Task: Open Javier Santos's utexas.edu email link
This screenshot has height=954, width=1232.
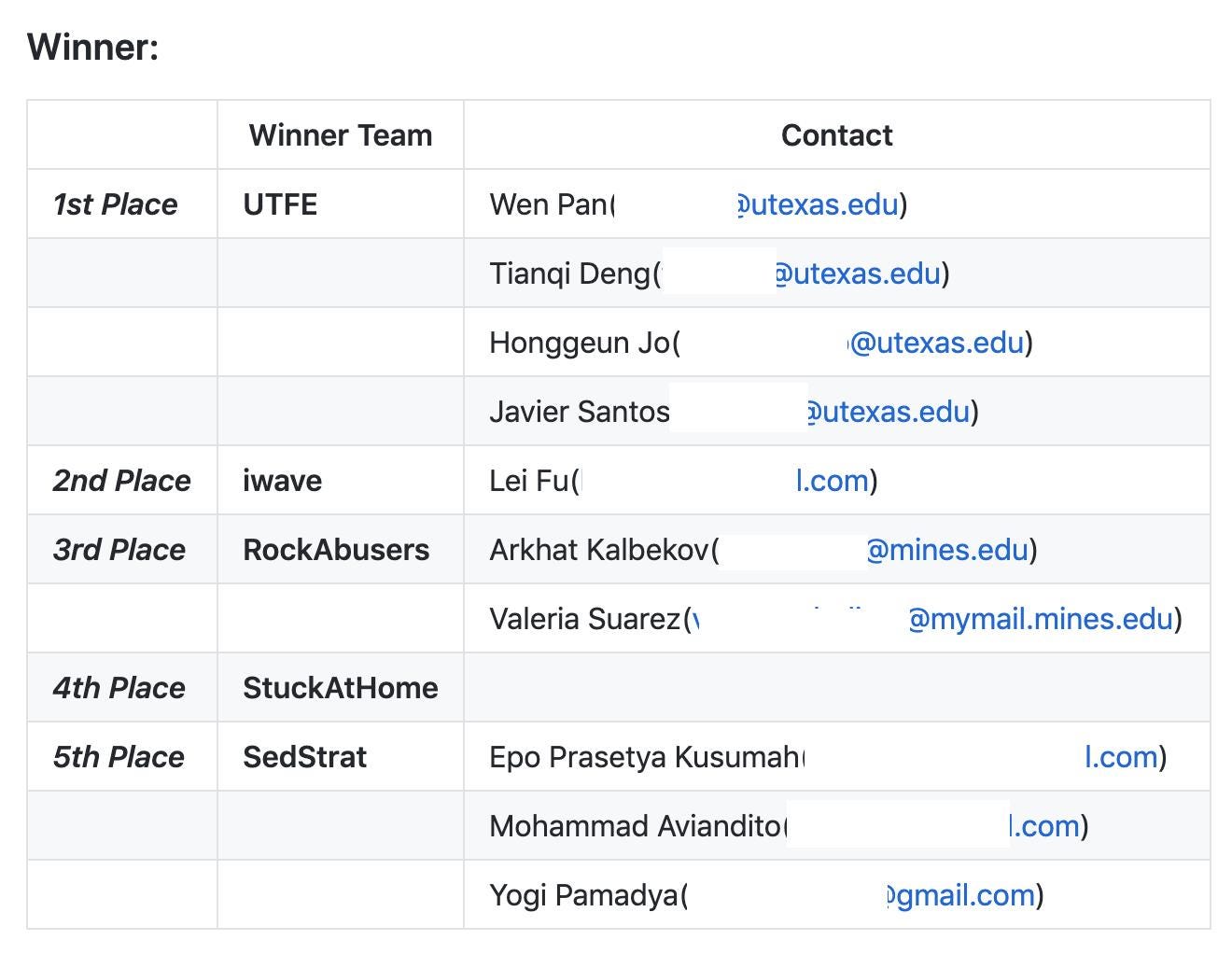Action: 889,412
